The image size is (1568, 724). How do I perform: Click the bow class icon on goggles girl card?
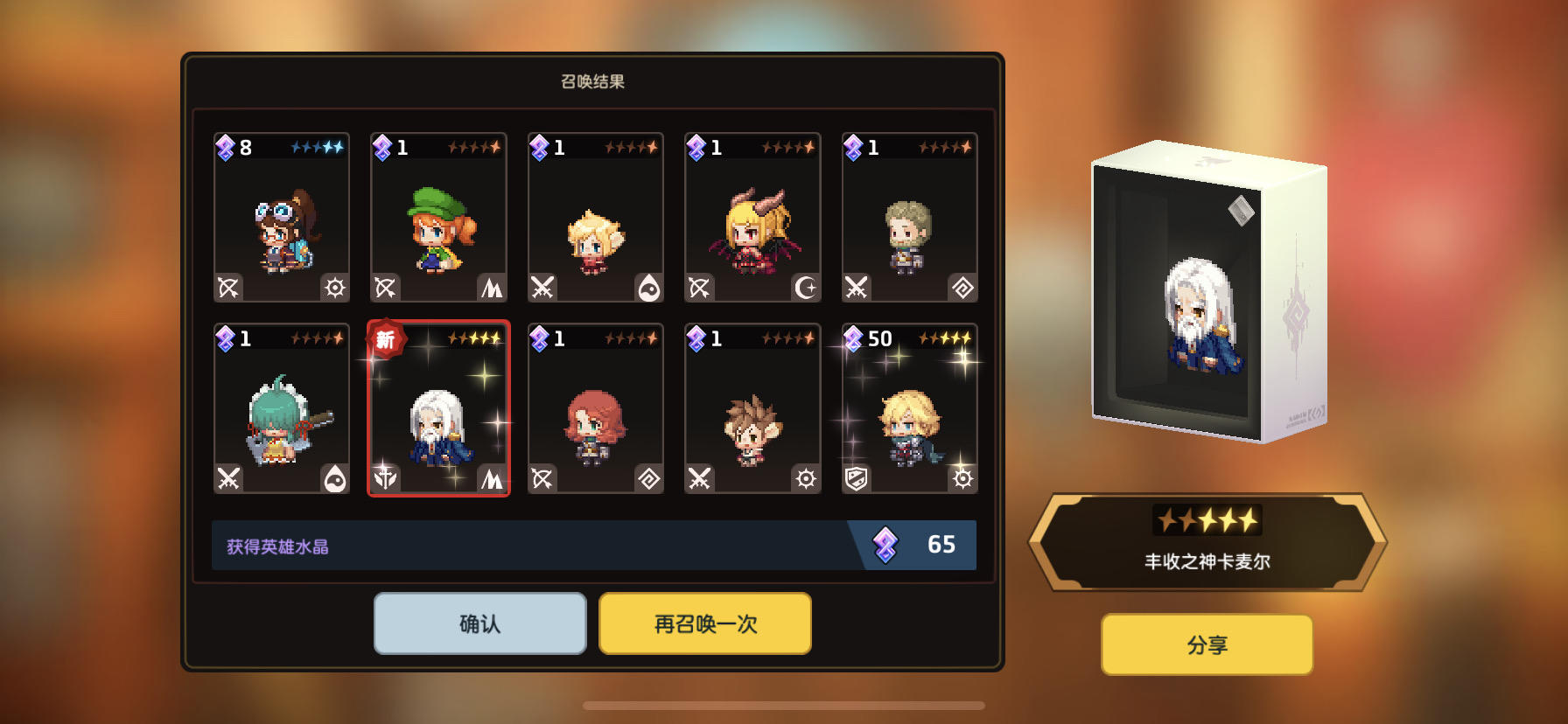point(228,288)
